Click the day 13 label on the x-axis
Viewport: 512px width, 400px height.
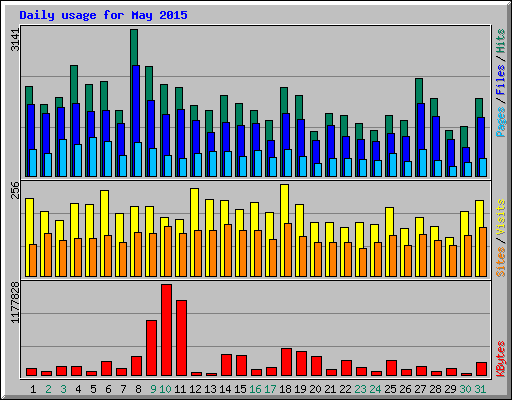click(x=210, y=389)
